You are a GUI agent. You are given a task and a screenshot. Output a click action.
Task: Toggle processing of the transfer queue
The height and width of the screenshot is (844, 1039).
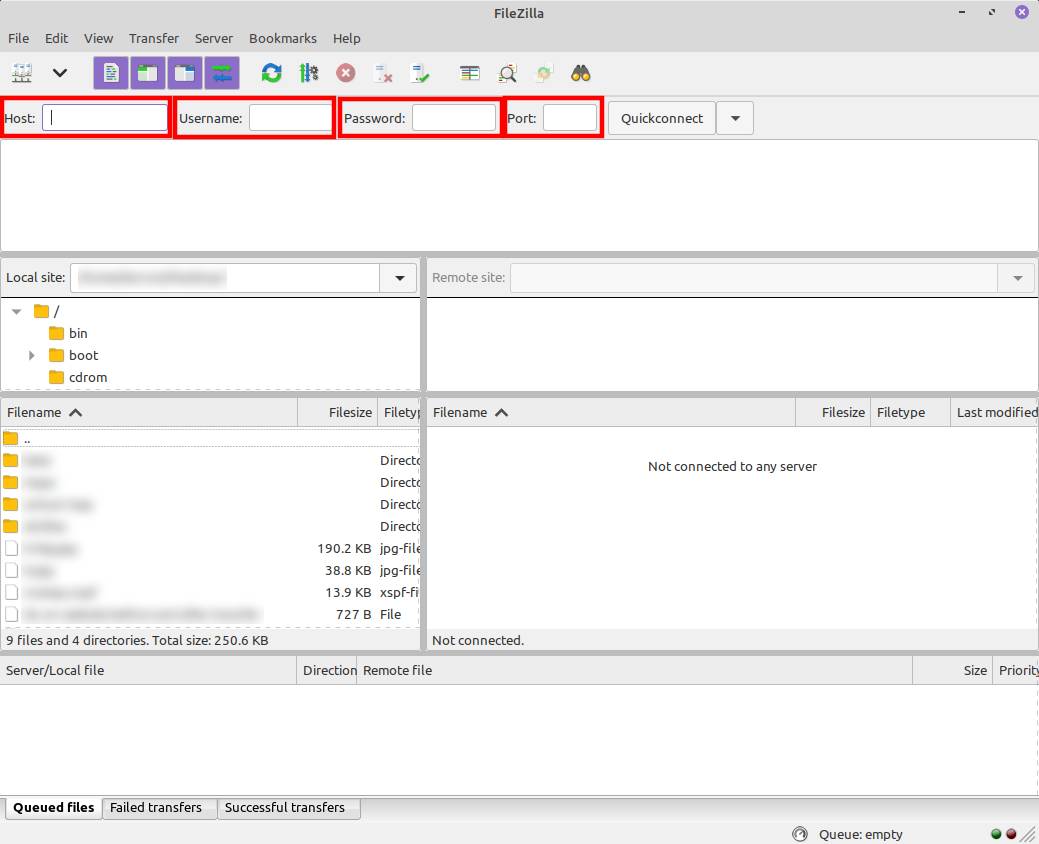pyautogui.click(x=309, y=73)
